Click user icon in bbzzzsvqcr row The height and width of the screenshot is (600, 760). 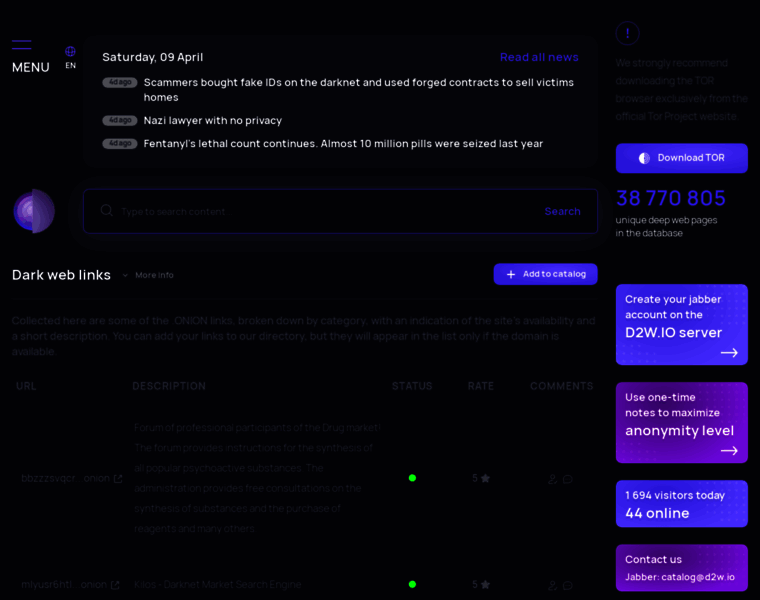[552, 479]
